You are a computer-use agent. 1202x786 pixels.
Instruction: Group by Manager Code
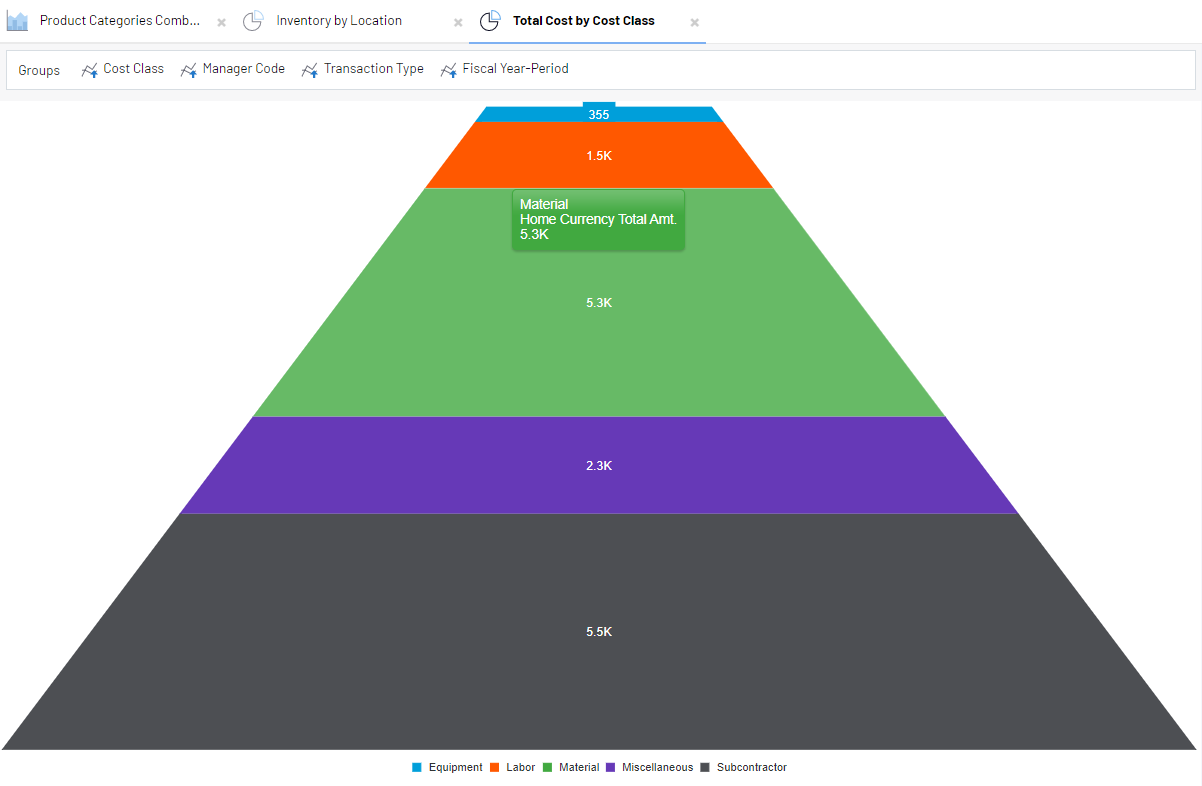click(243, 69)
